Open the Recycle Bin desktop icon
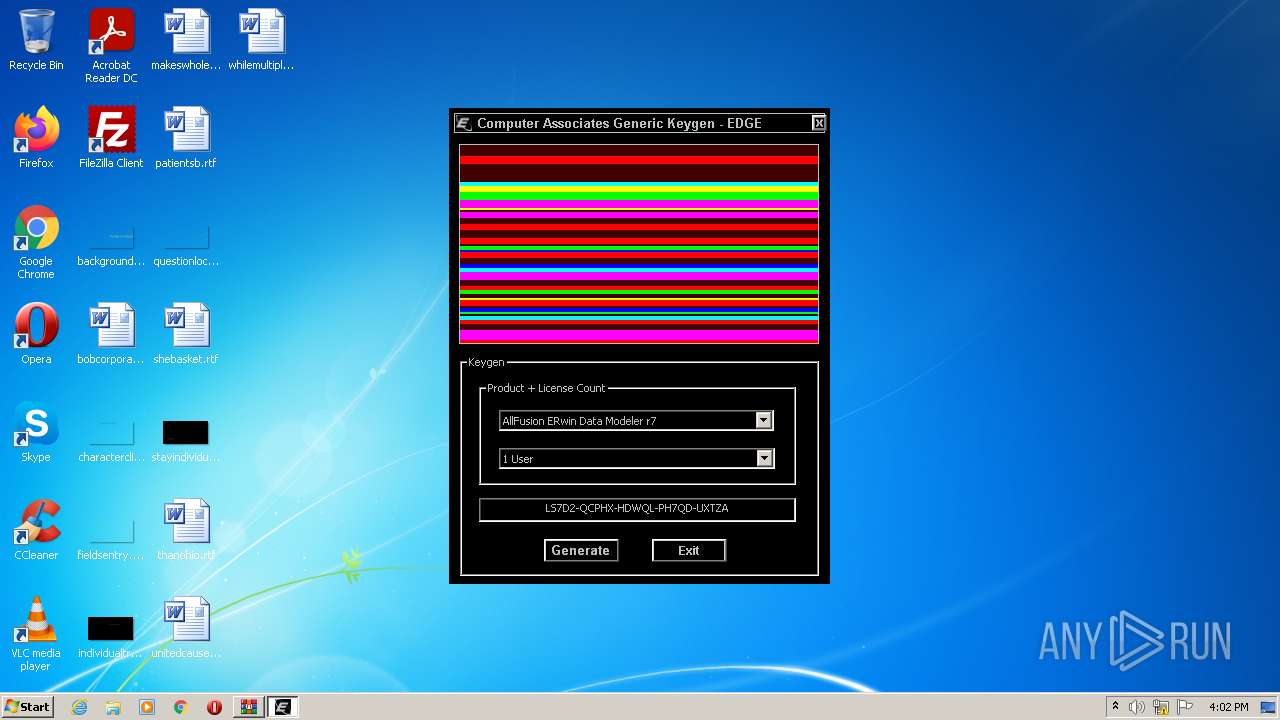 tap(36, 40)
